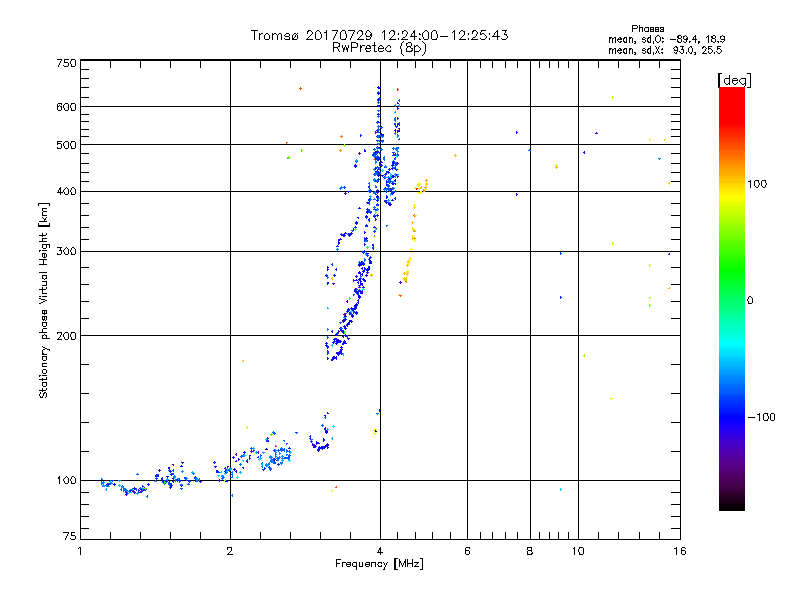This screenshot has height=600, width=800.
Task: Click the x-axis '16' tick label
Action: [680, 551]
